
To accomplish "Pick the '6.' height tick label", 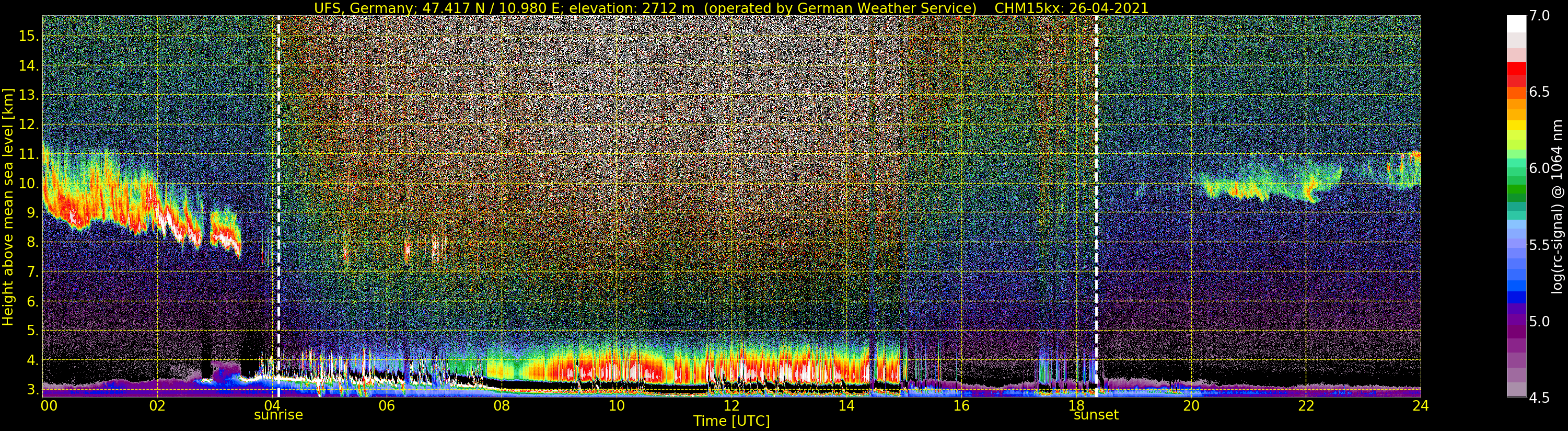I will click(32, 301).
